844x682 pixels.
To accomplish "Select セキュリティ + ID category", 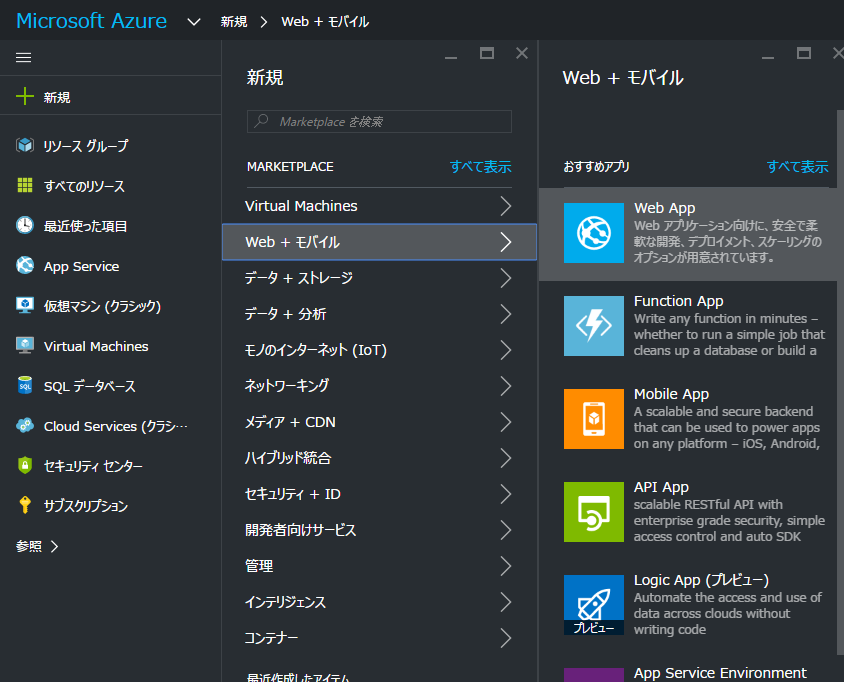I will tap(379, 494).
